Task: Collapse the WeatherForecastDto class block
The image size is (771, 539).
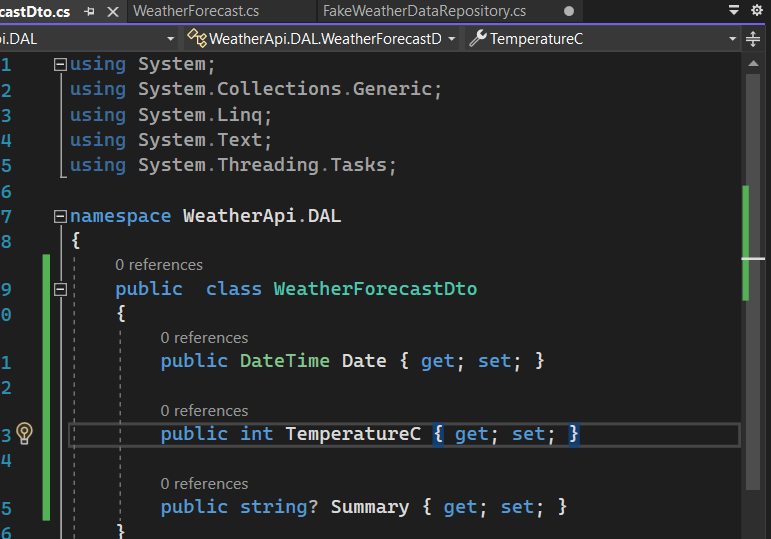Action: point(60,289)
